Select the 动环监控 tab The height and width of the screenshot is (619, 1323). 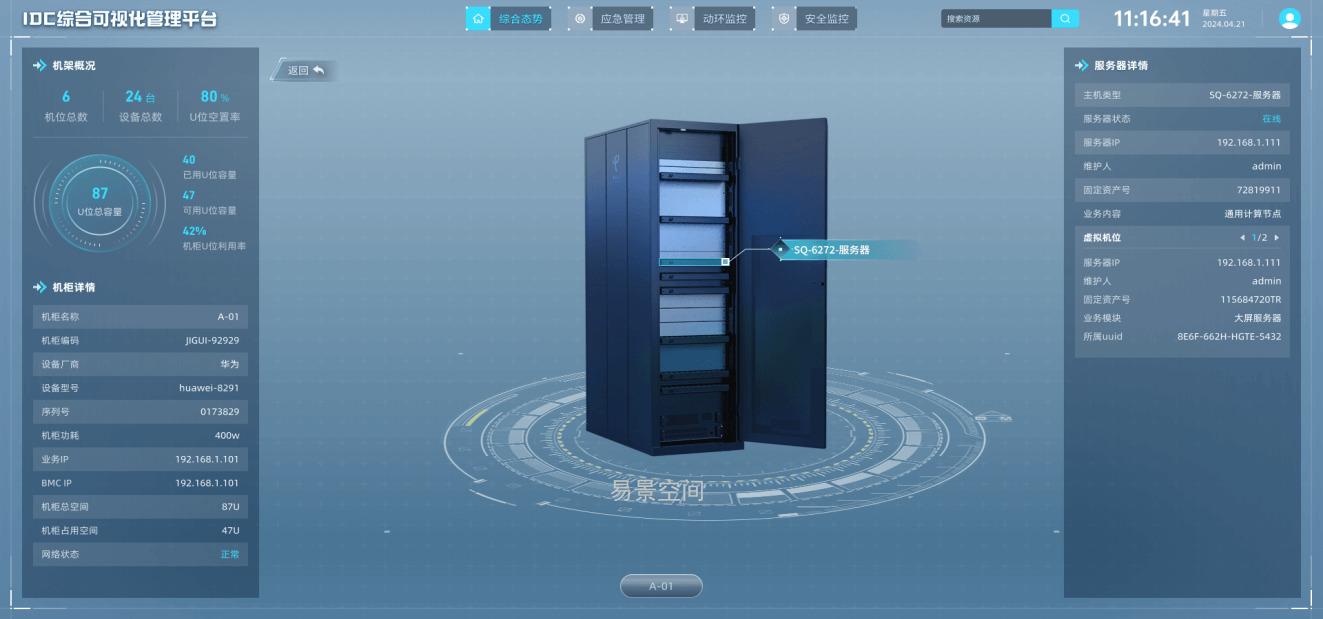(724, 18)
